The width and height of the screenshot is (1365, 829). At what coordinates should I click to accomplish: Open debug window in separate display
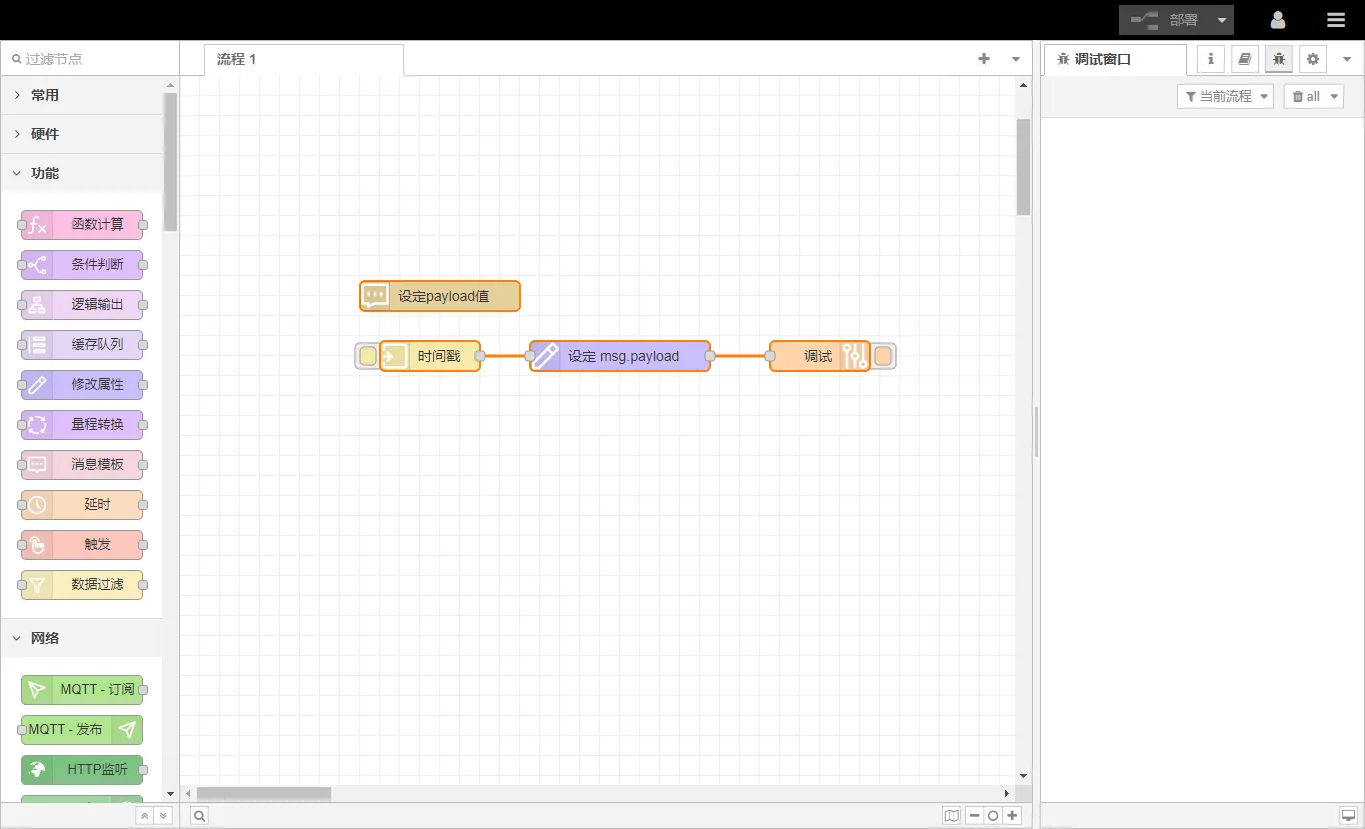(1348, 816)
